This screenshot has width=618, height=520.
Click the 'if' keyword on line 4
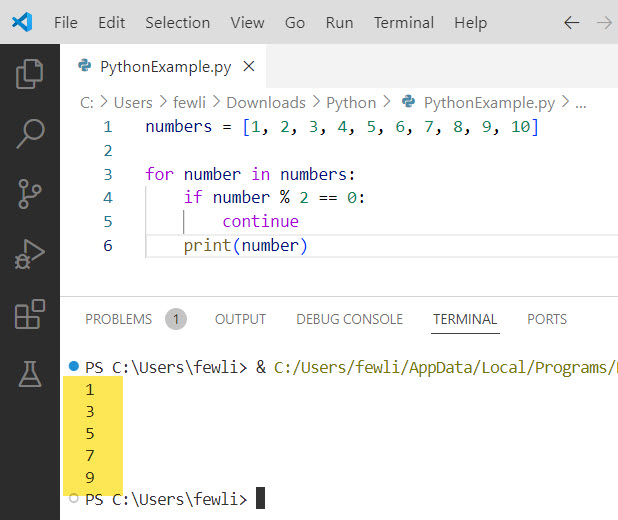[x=193, y=197]
